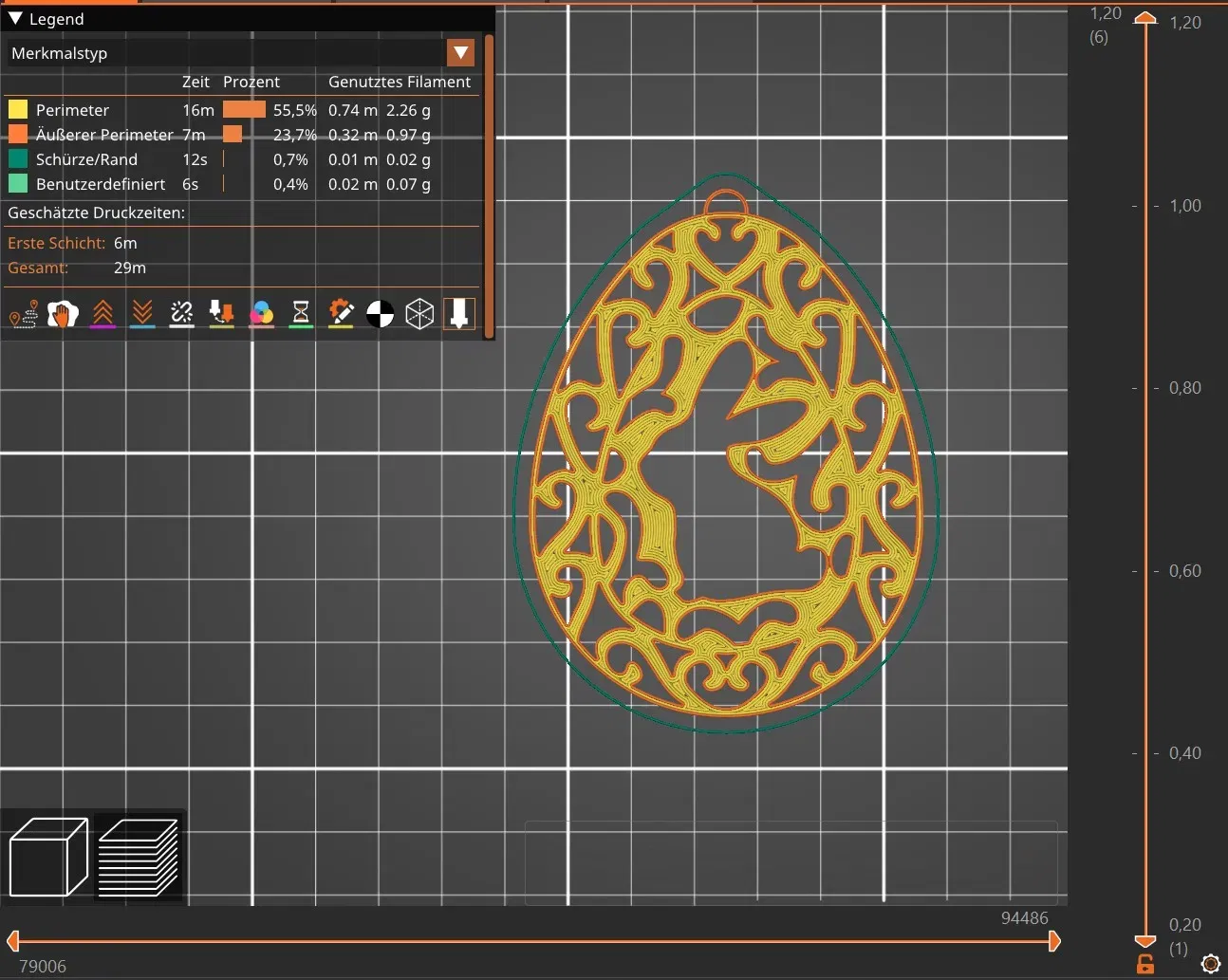Toggle retractions upward chevrons icon
The height and width of the screenshot is (980, 1228).
pyautogui.click(x=102, y=314)
